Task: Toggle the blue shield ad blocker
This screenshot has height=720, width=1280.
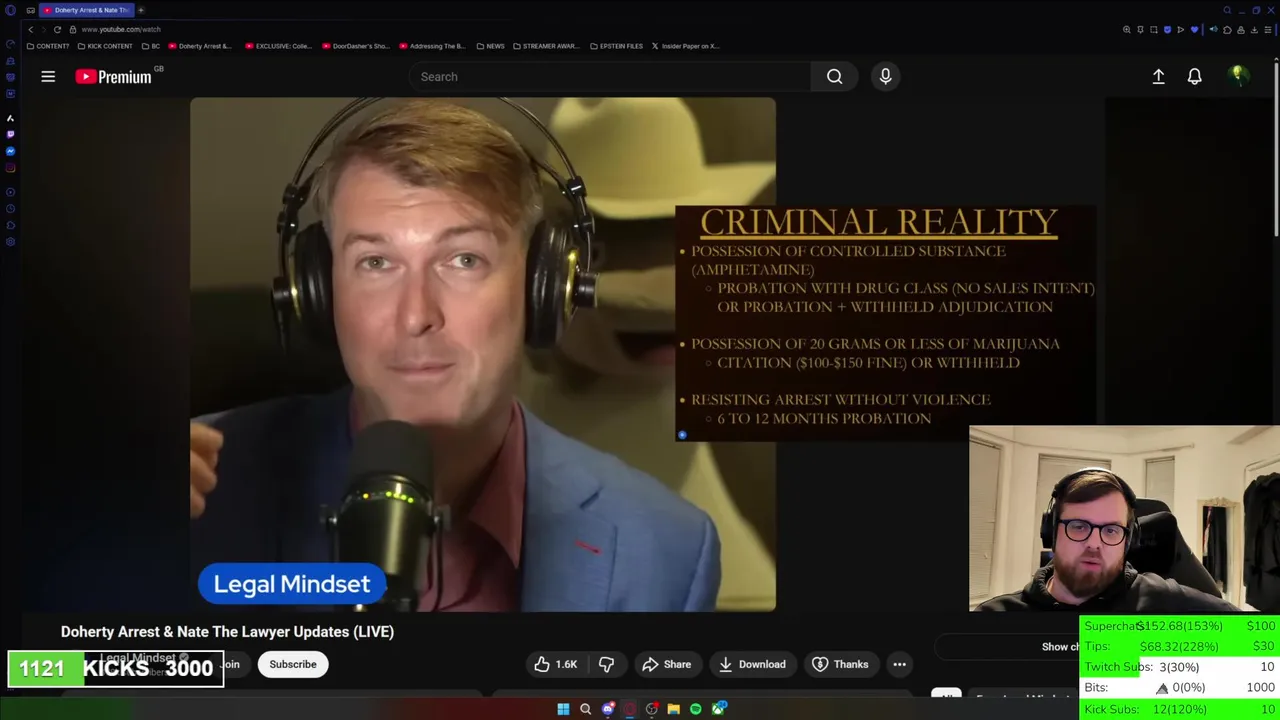Action: pos(1167,30)
